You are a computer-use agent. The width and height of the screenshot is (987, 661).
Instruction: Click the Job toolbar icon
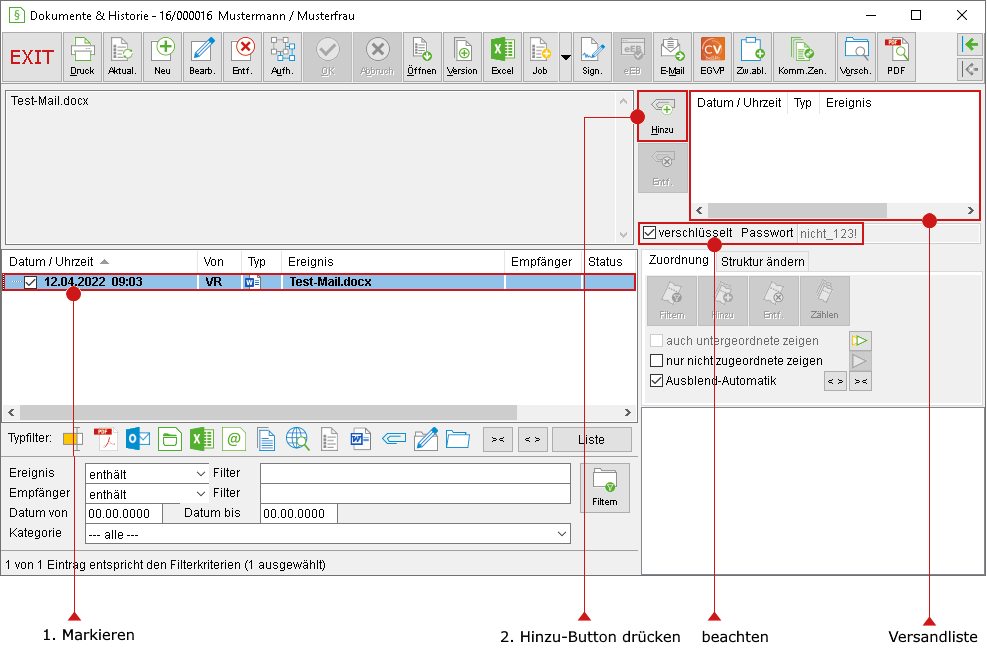pyautogui.click(x=540, y=57)
